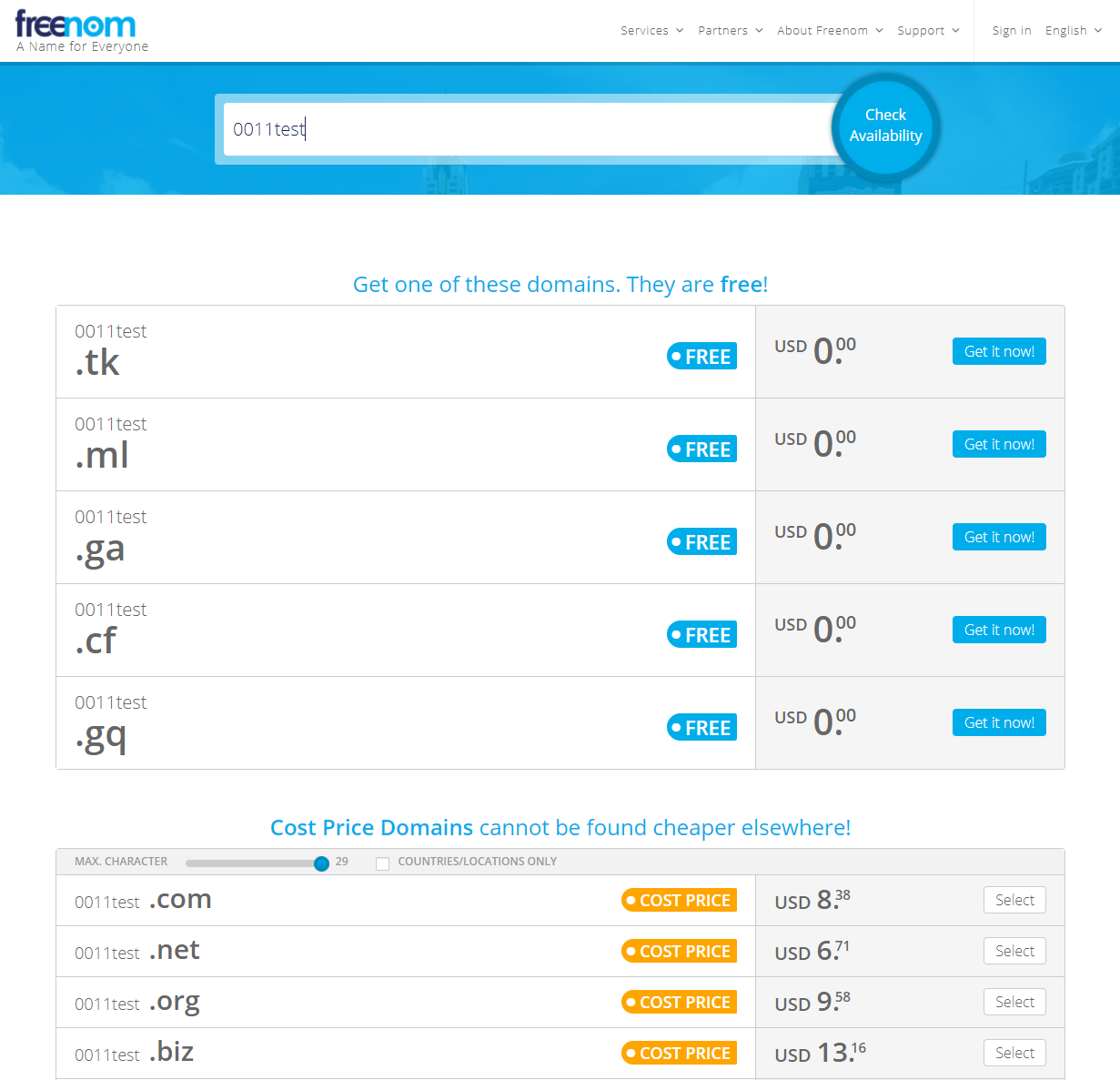Click the 0011test .net domain name
The height and width of the screenshot is (1080, 1120).
[x=137, y=951]
